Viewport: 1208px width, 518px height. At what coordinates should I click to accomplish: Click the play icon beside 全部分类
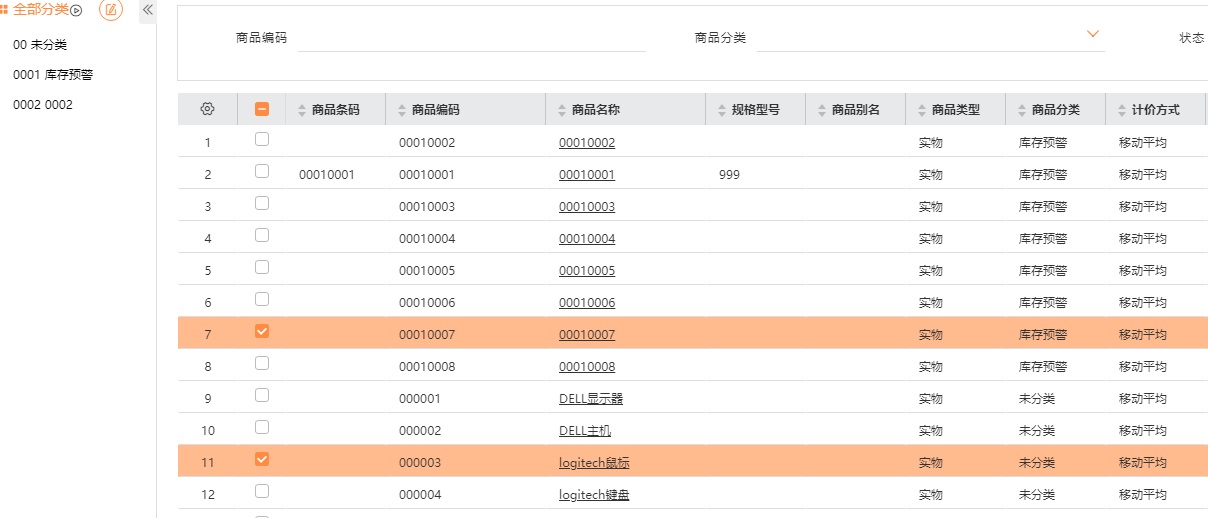pos(76,10)
